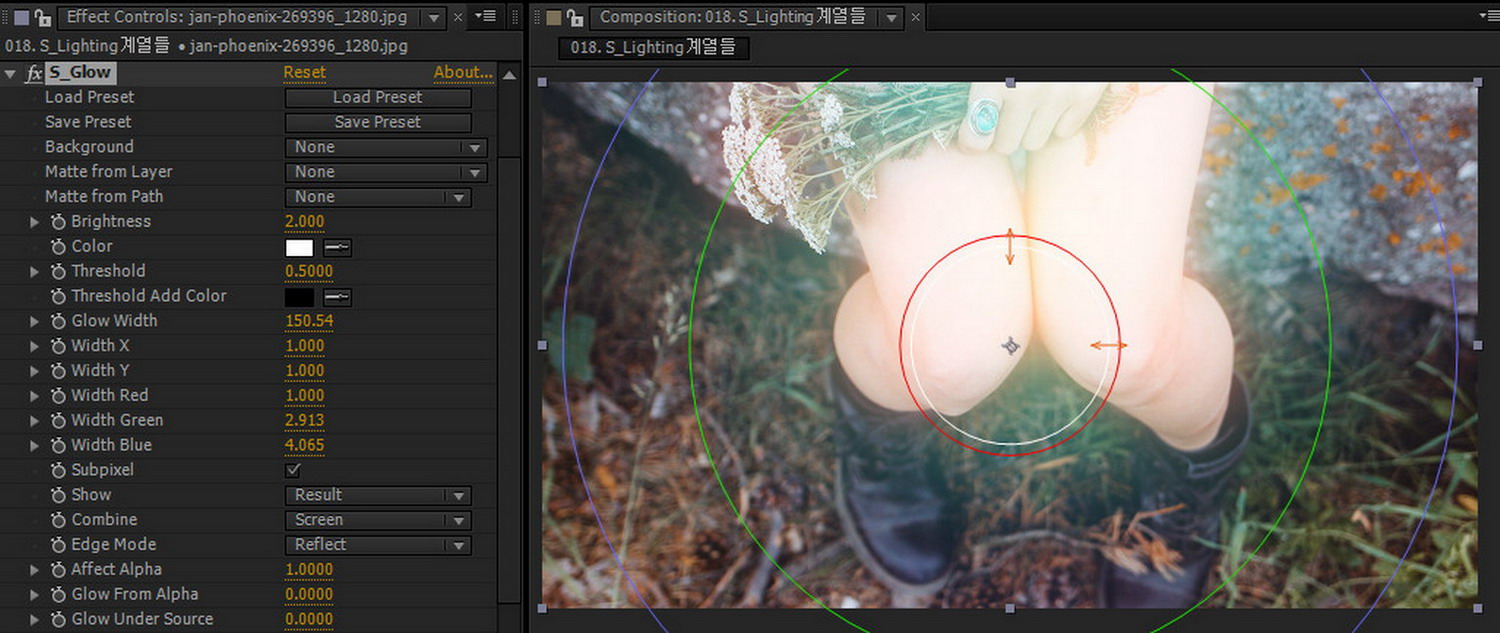Open the Background dropdown
This screenshot has width=1500, height=633.
pos(386,147)
